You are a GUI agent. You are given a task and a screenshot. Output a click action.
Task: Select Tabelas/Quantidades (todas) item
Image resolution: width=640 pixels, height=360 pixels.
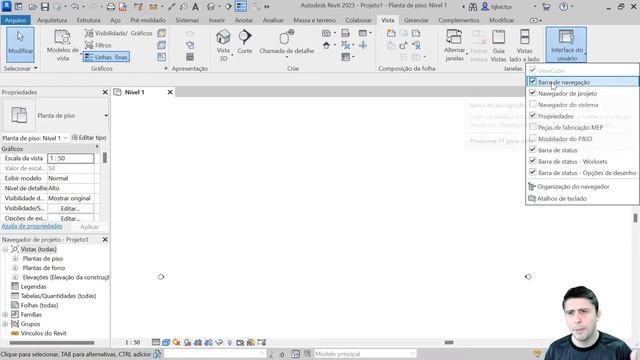[x=58, y=296]
